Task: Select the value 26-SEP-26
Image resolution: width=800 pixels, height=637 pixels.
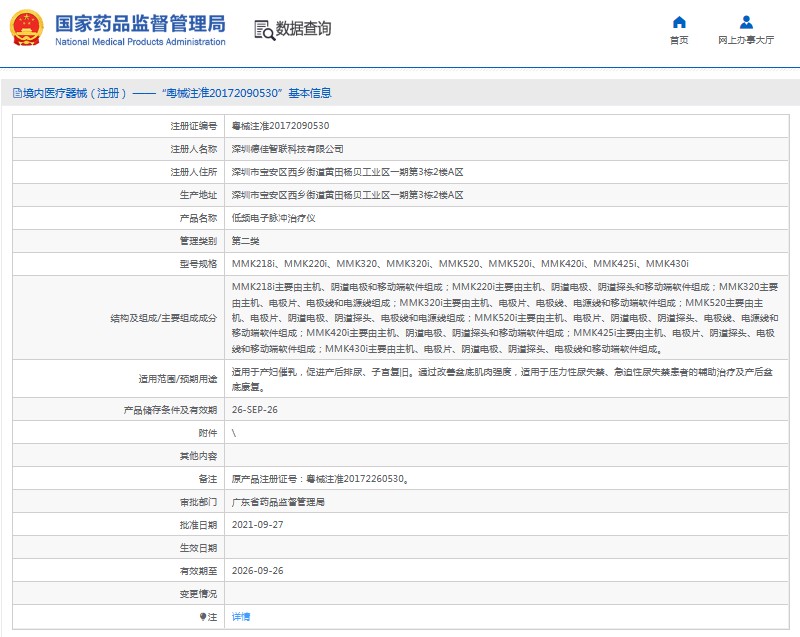Action: pos(255,410)
